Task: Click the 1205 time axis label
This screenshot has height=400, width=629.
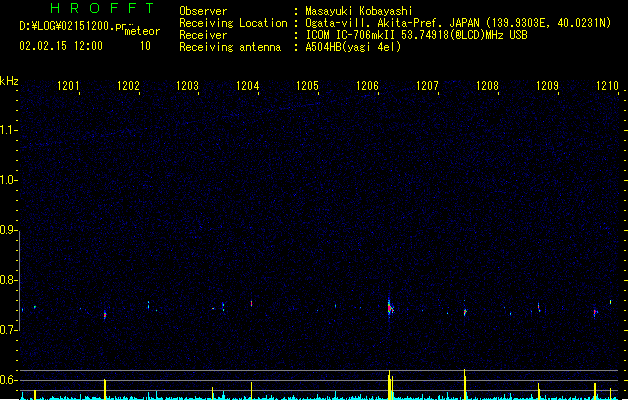Action: pyautogui.click(x=307, y=86)
